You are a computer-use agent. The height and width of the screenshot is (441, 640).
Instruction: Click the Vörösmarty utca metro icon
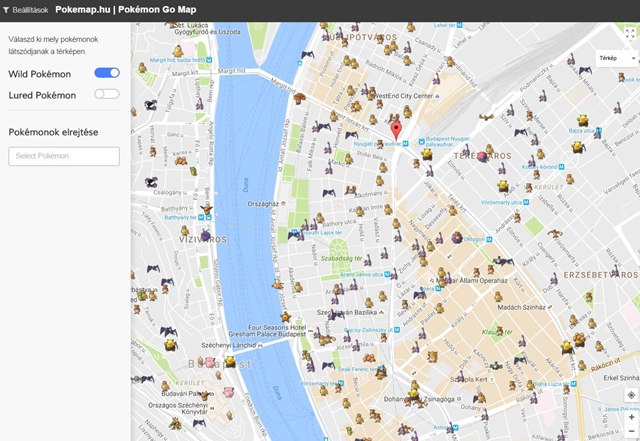coord(526,202)
